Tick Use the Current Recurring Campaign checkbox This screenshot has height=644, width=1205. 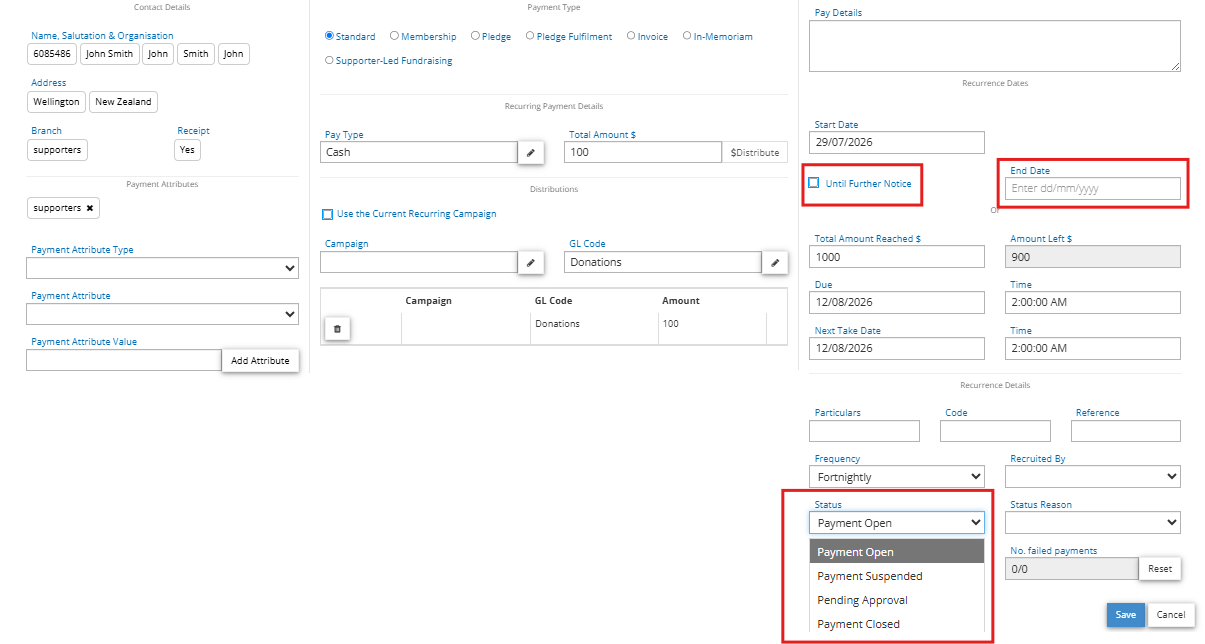point(327,214)
